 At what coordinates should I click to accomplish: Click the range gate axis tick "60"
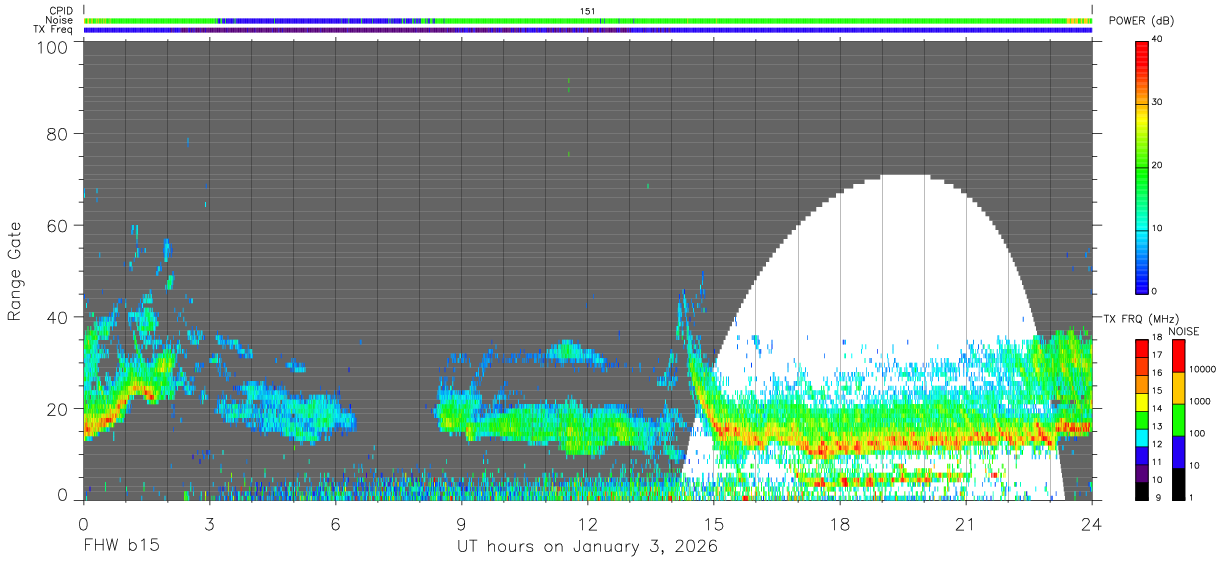58,225
